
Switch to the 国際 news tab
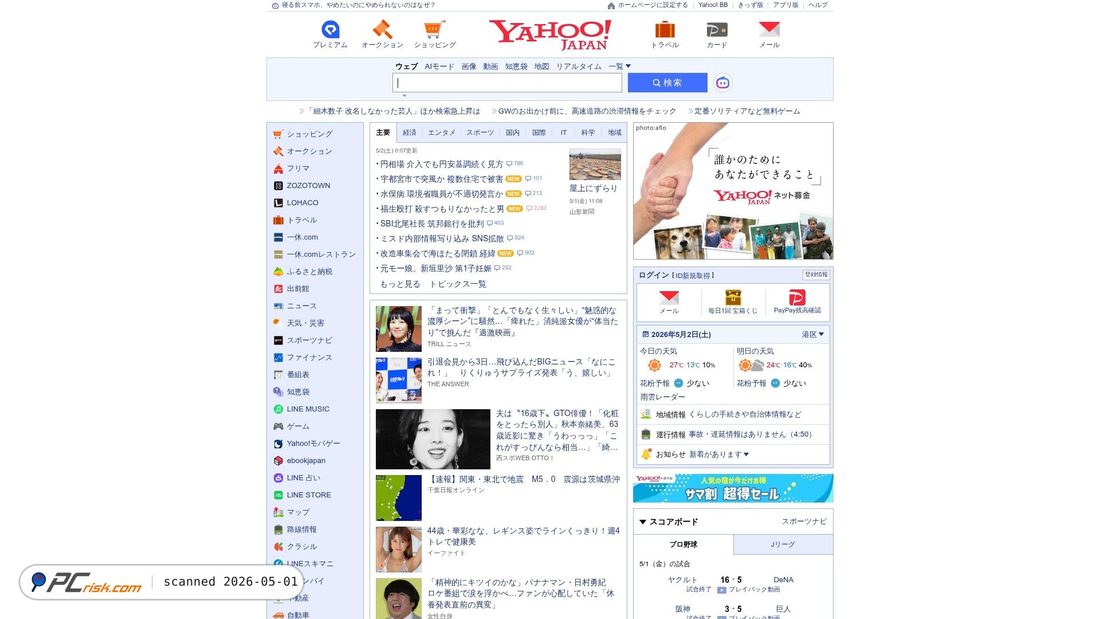click(x=539, y=133)
